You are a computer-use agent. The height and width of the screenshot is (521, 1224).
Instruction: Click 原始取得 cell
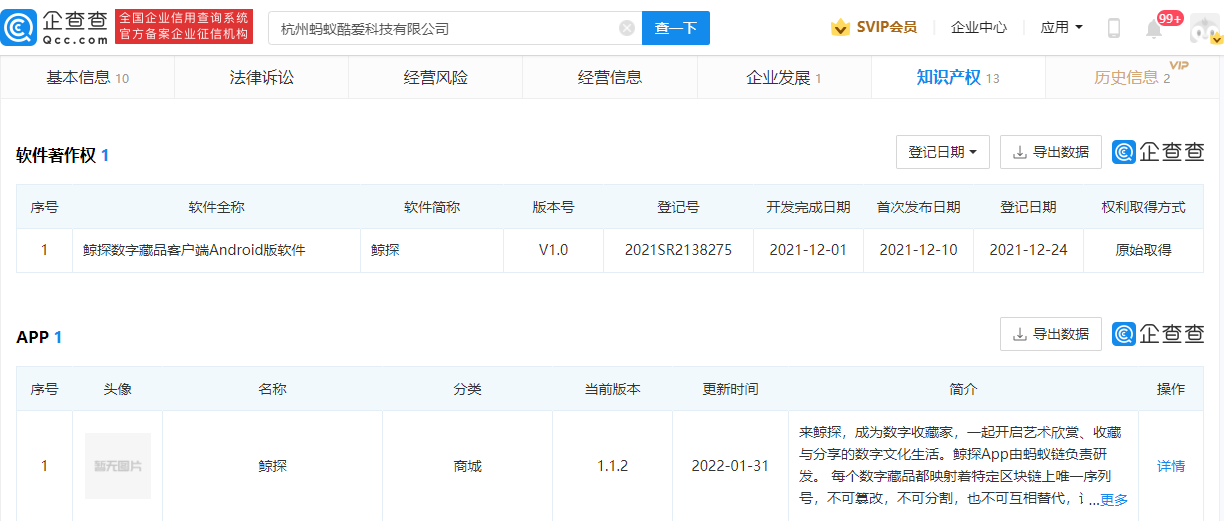[x=1143, y=250]
